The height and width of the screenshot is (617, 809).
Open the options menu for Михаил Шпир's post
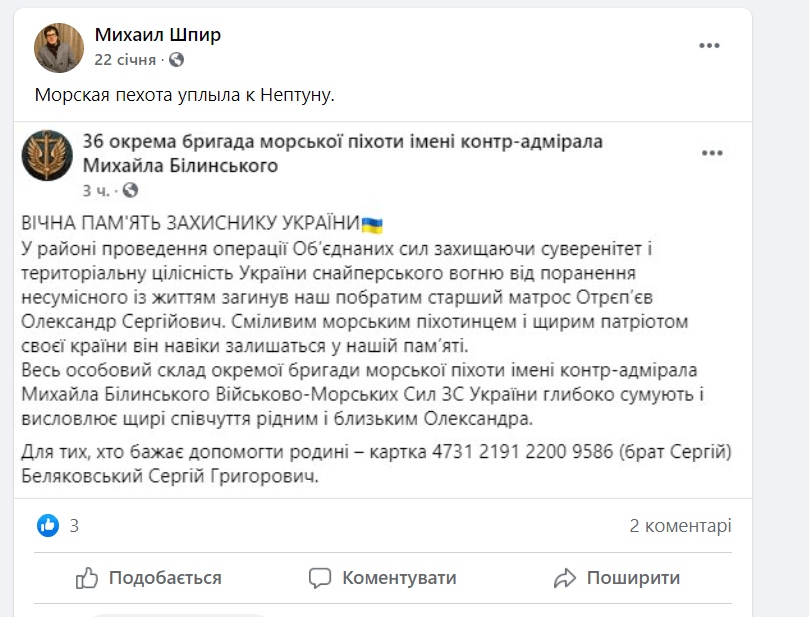(709, 46)
